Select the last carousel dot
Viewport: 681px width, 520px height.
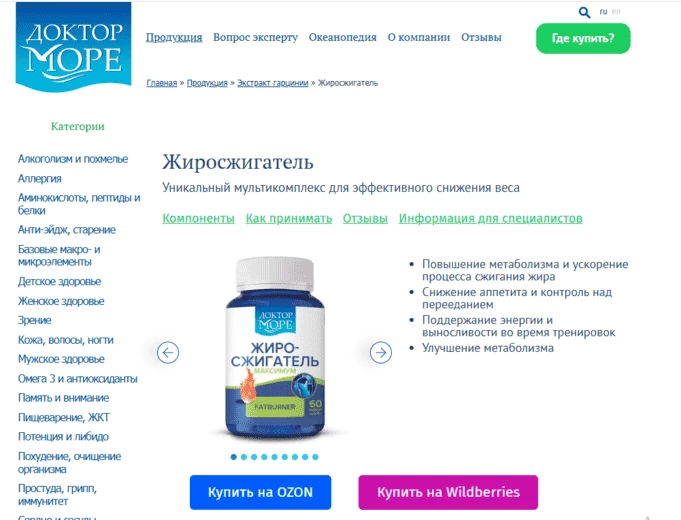pos(315,457)
